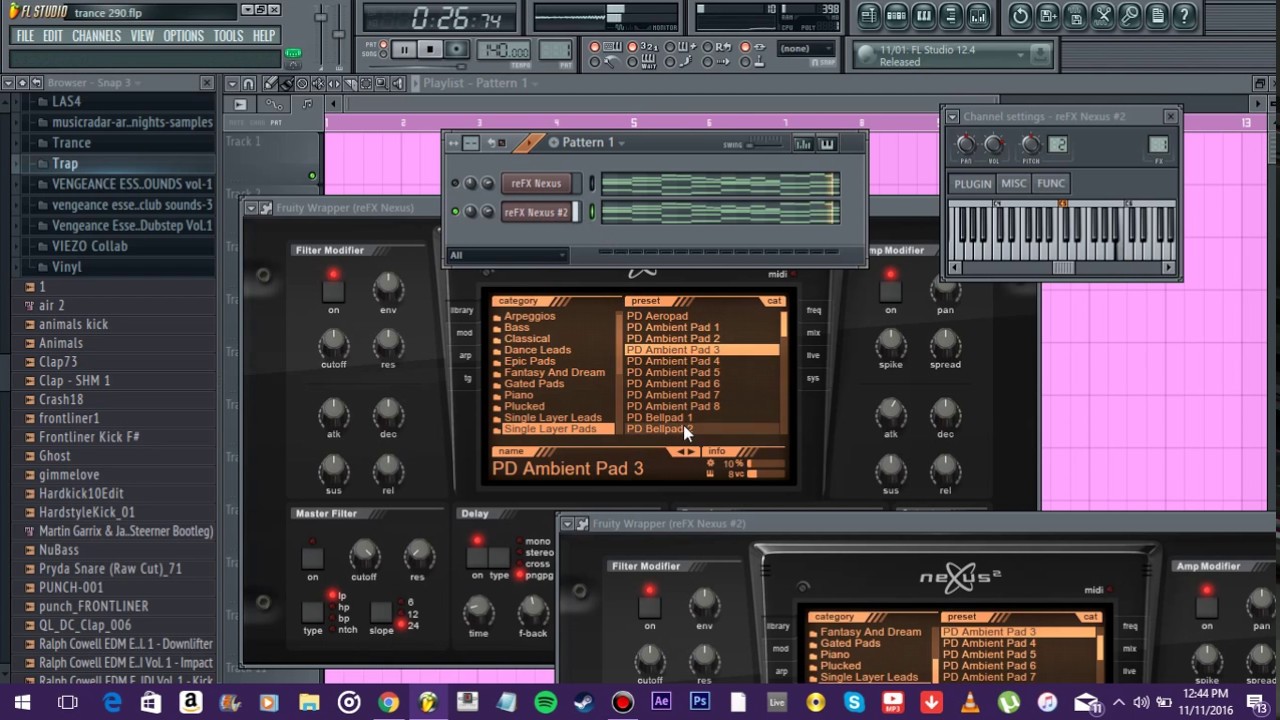Toggle the mute LED of reFX Nexus channel
Viewport: 1280px width, 720px height.
point(456,184)
